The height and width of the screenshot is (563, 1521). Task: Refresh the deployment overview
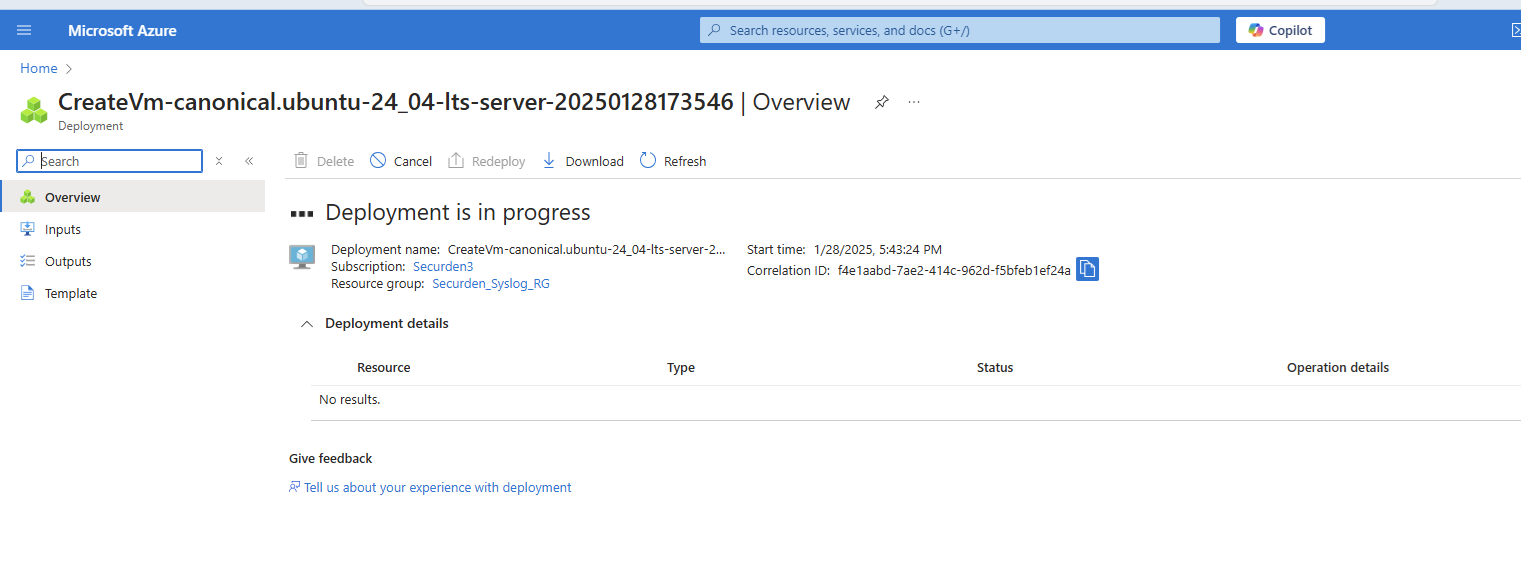(x=673, y=161)
